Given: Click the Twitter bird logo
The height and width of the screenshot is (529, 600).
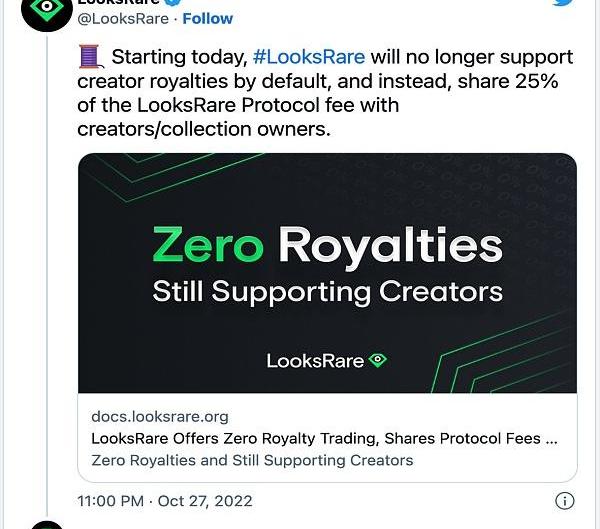Looking at the screenshot, I should pyautogui.click(x=563, y=3).
